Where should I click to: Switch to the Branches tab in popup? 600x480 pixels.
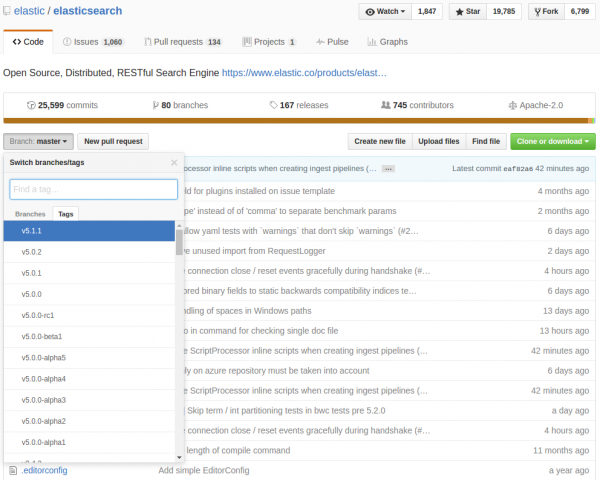[30, 214]
